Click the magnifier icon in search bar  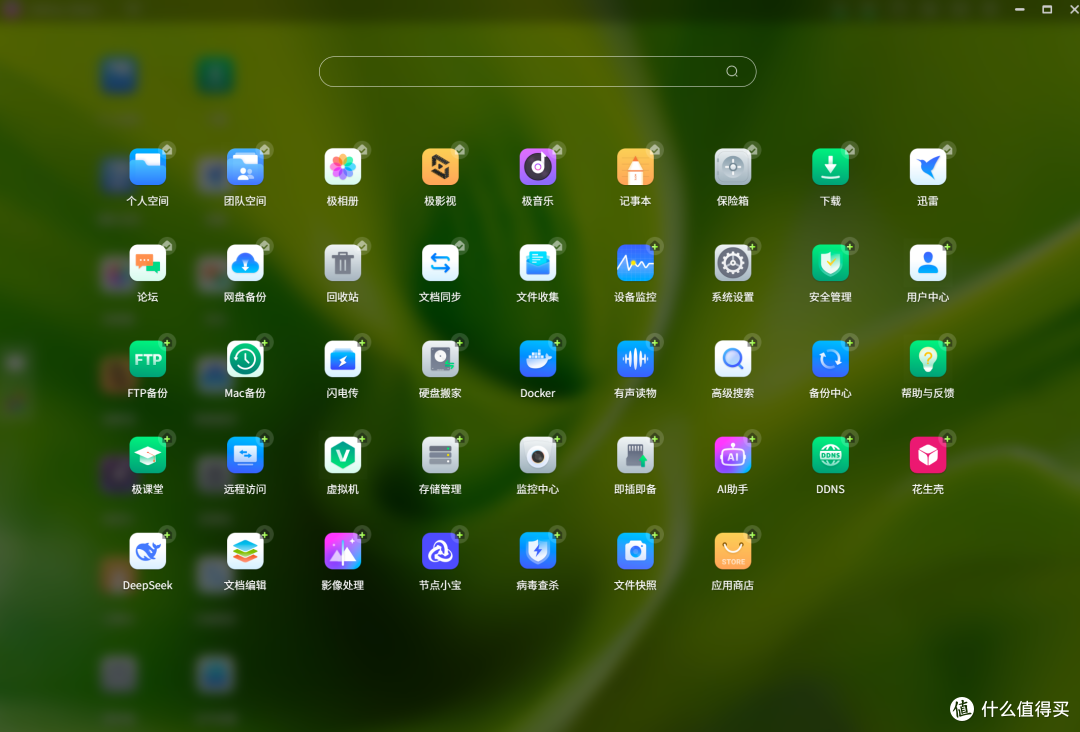coord(731,72)
